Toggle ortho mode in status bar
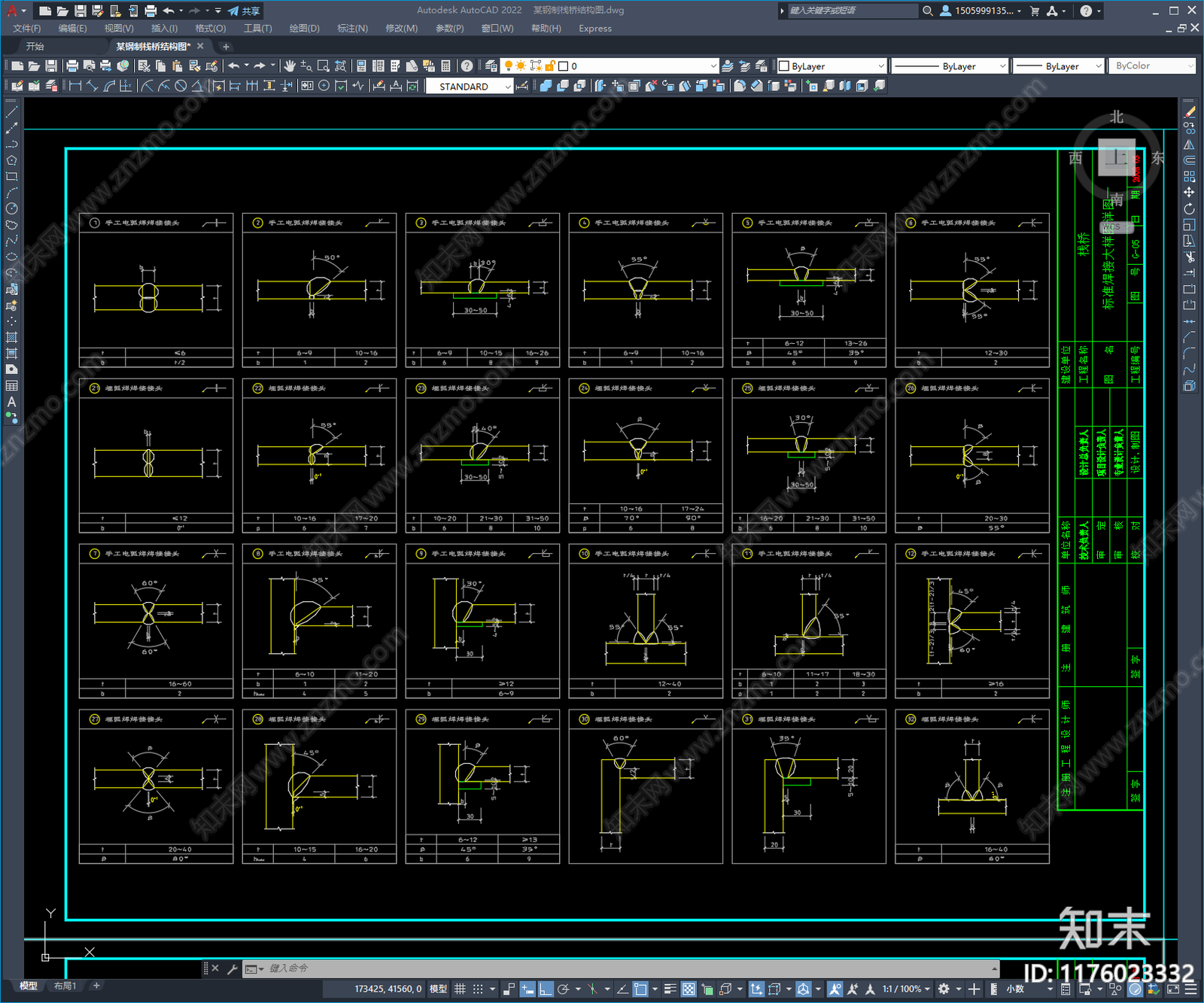The image size is (1204, 1003). click(x=546, y=989)
